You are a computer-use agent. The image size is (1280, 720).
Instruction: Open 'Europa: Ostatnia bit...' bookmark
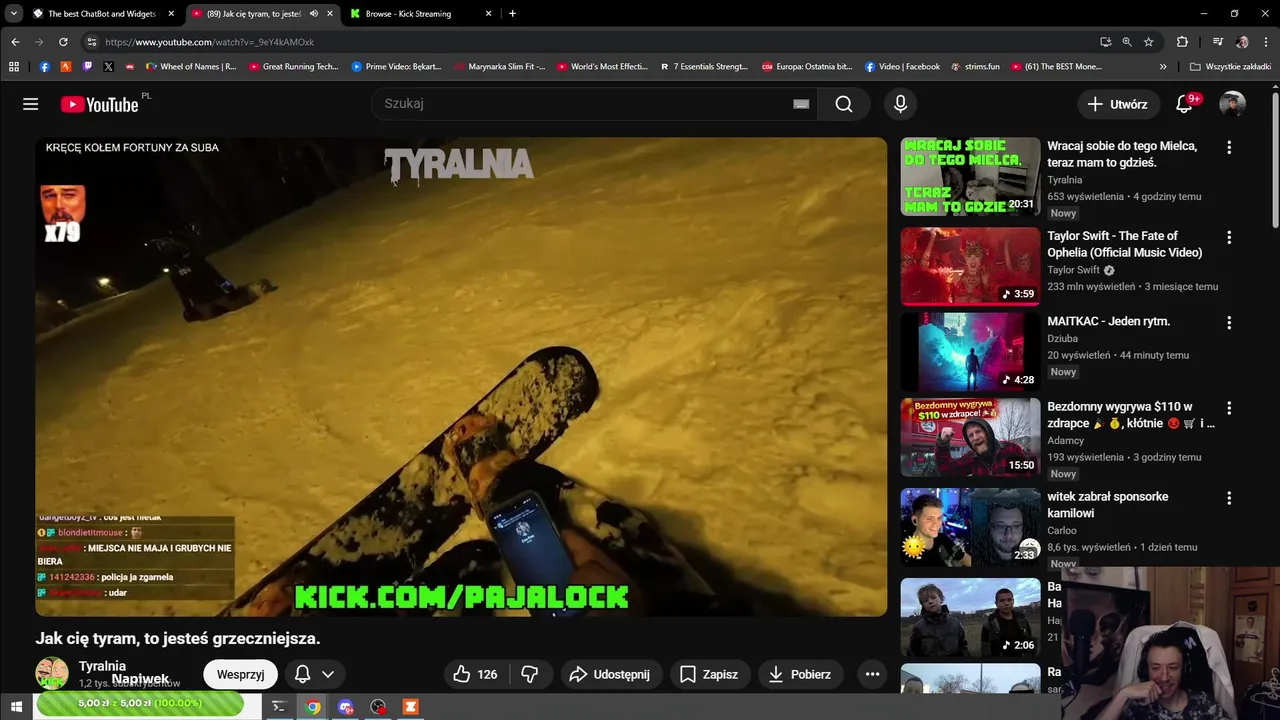pos(807,67)
